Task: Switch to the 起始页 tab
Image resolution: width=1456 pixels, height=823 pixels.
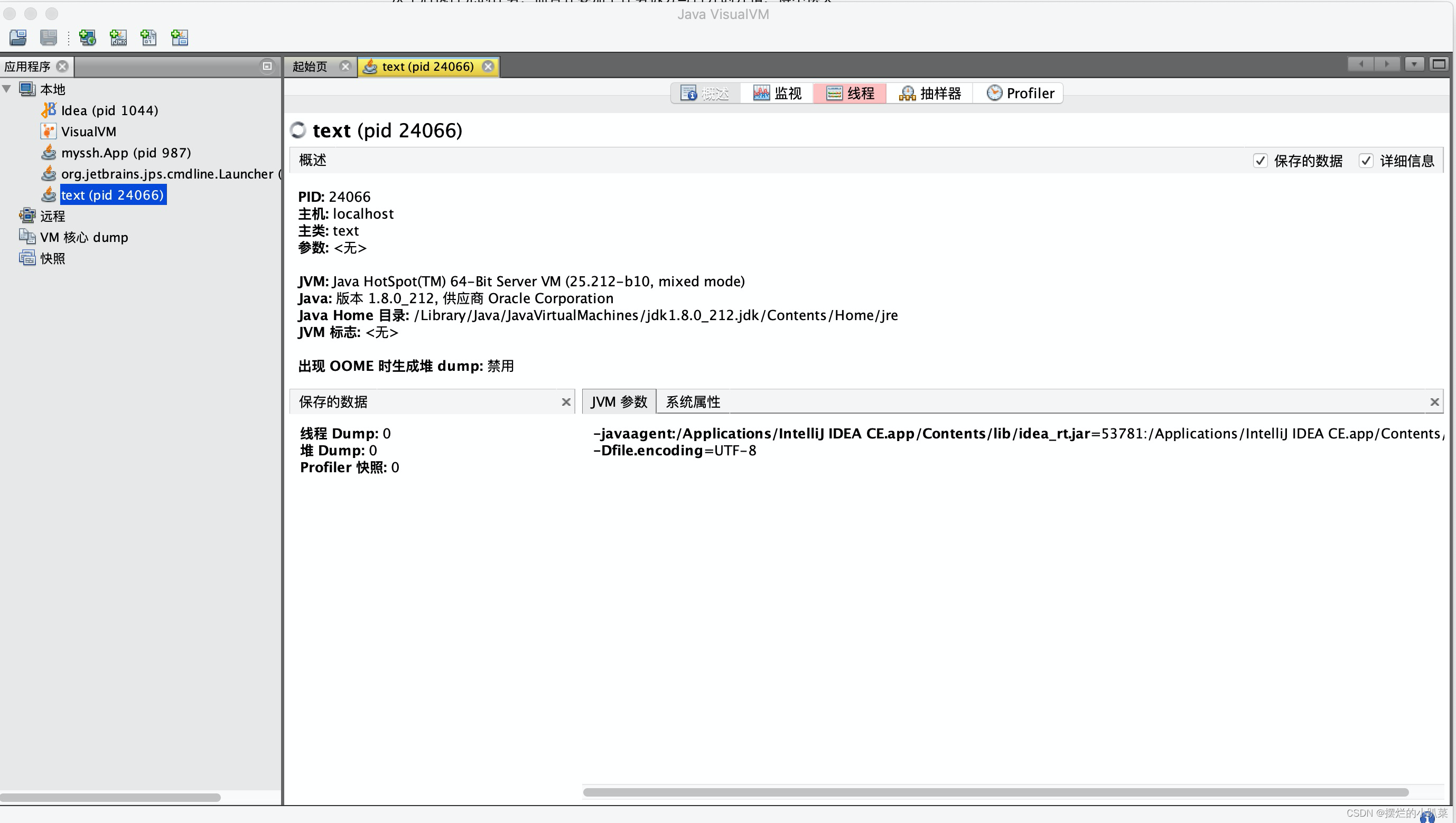Action: [310, 66]
